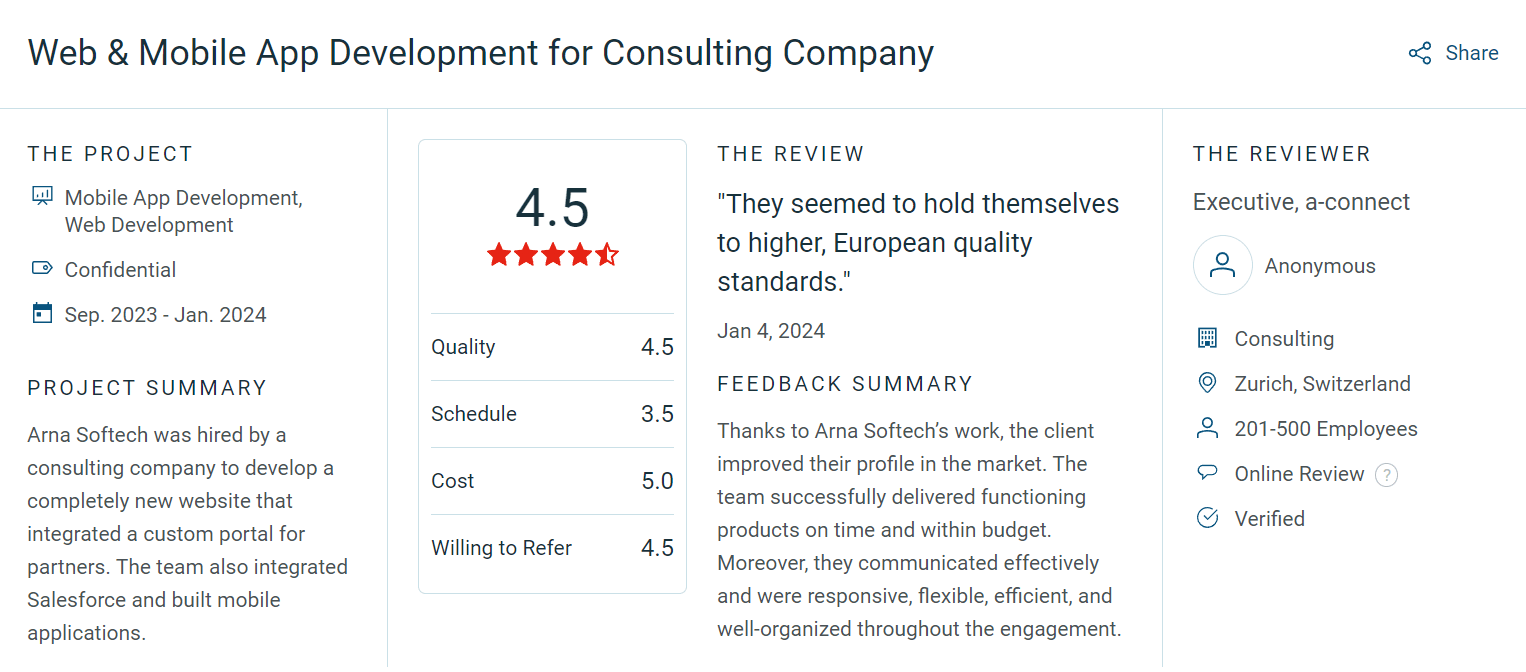Viewport: 1526px width, 672px height.
Task: Select the Zurich location pin icon
Action: click(x=1207, y=383)
